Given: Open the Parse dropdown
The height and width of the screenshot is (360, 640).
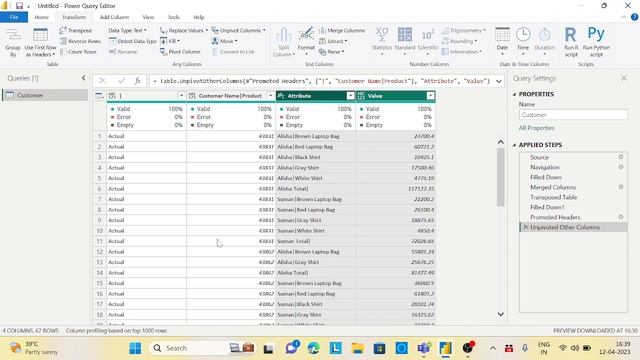Looking at the screenshot, I should 331,52.
